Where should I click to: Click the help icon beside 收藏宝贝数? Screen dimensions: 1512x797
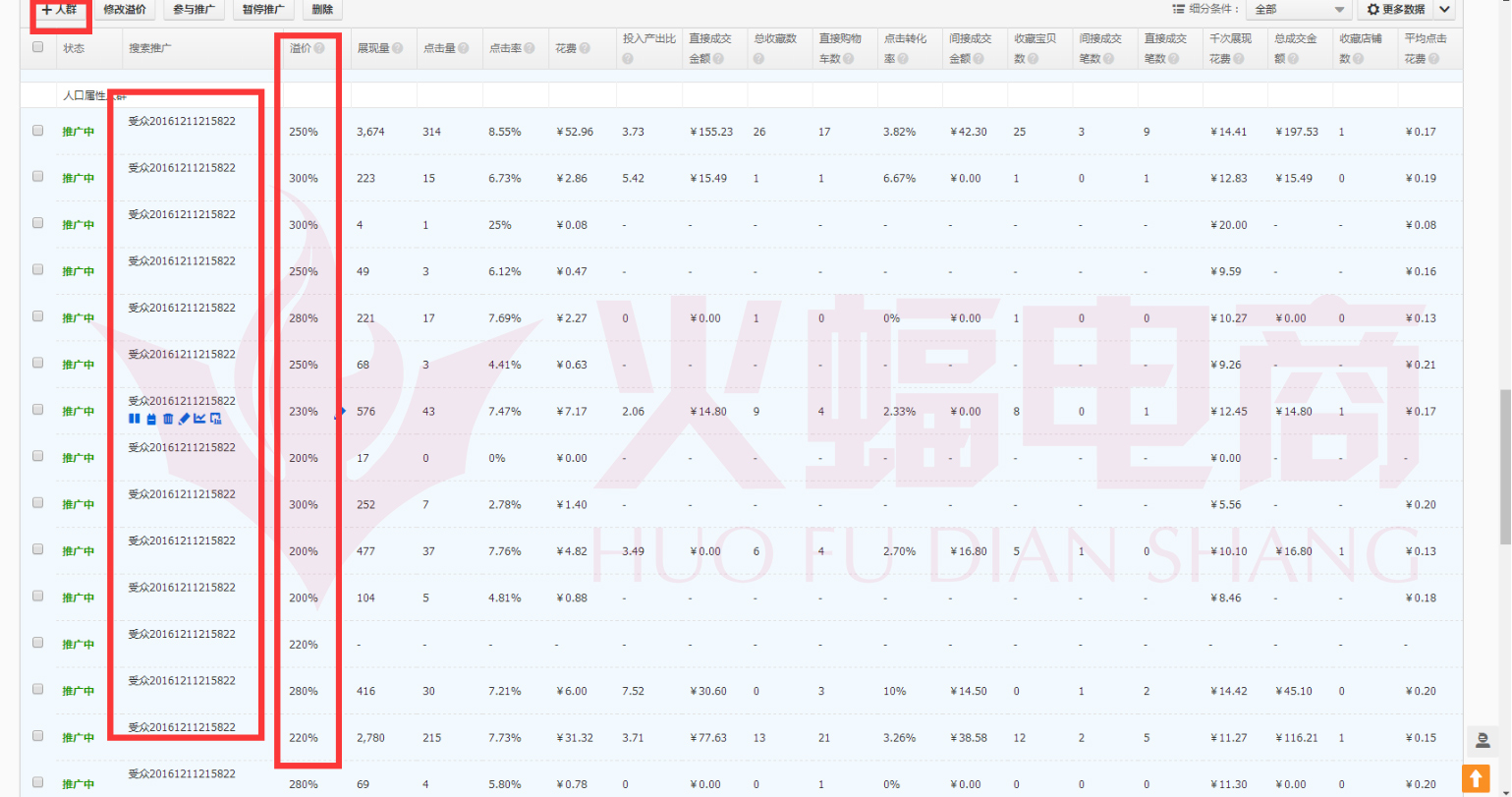click(x=1033, y=59)
